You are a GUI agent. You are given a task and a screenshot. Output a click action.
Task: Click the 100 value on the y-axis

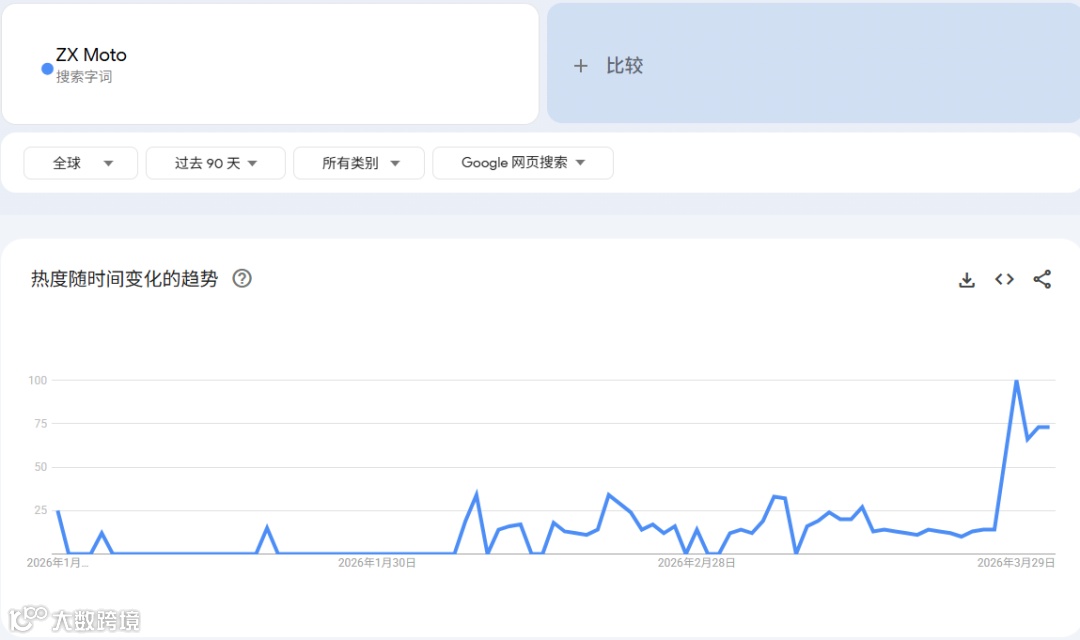(37, 380)
